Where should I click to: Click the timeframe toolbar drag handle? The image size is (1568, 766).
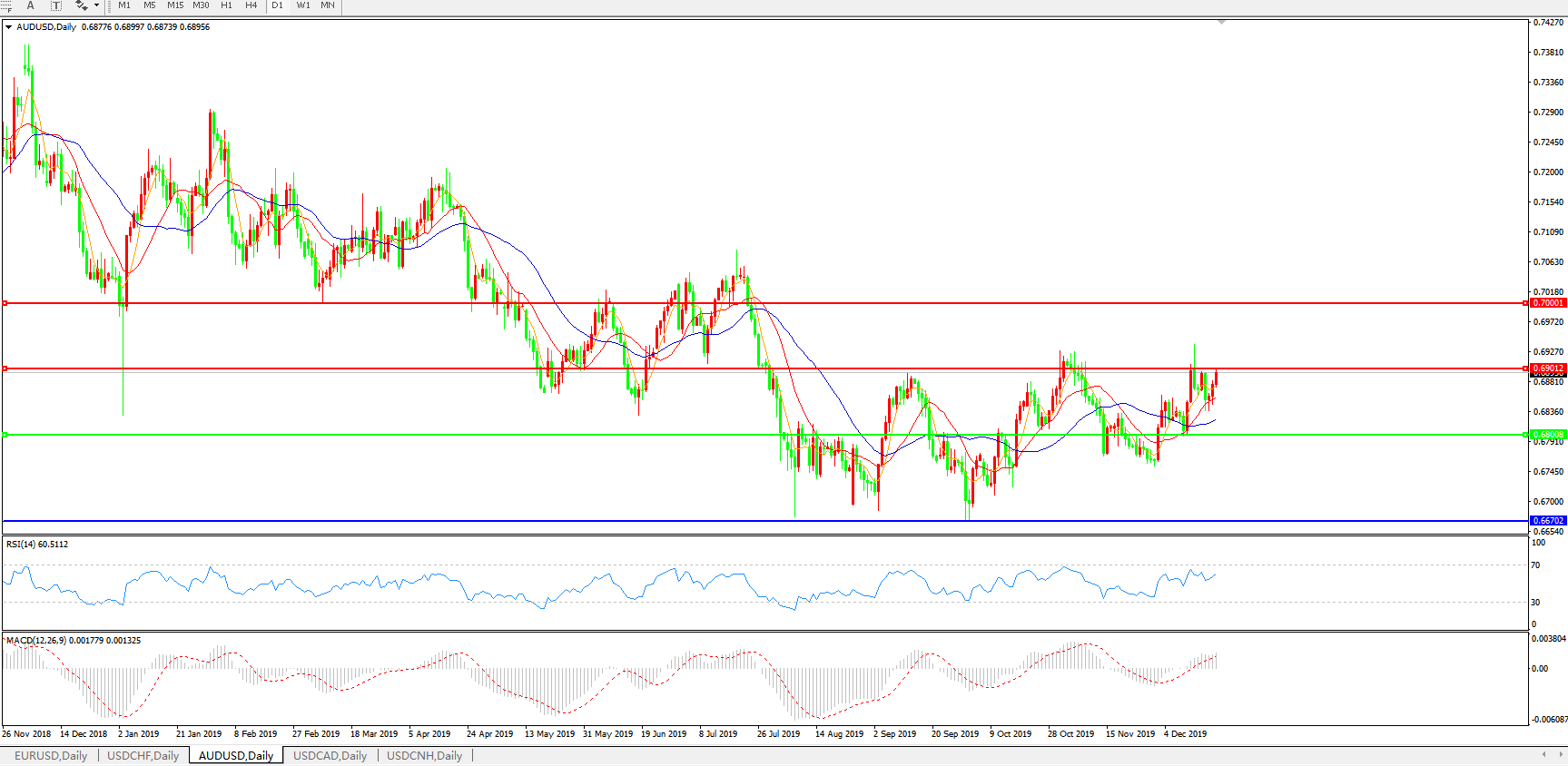tap(110, 5)
